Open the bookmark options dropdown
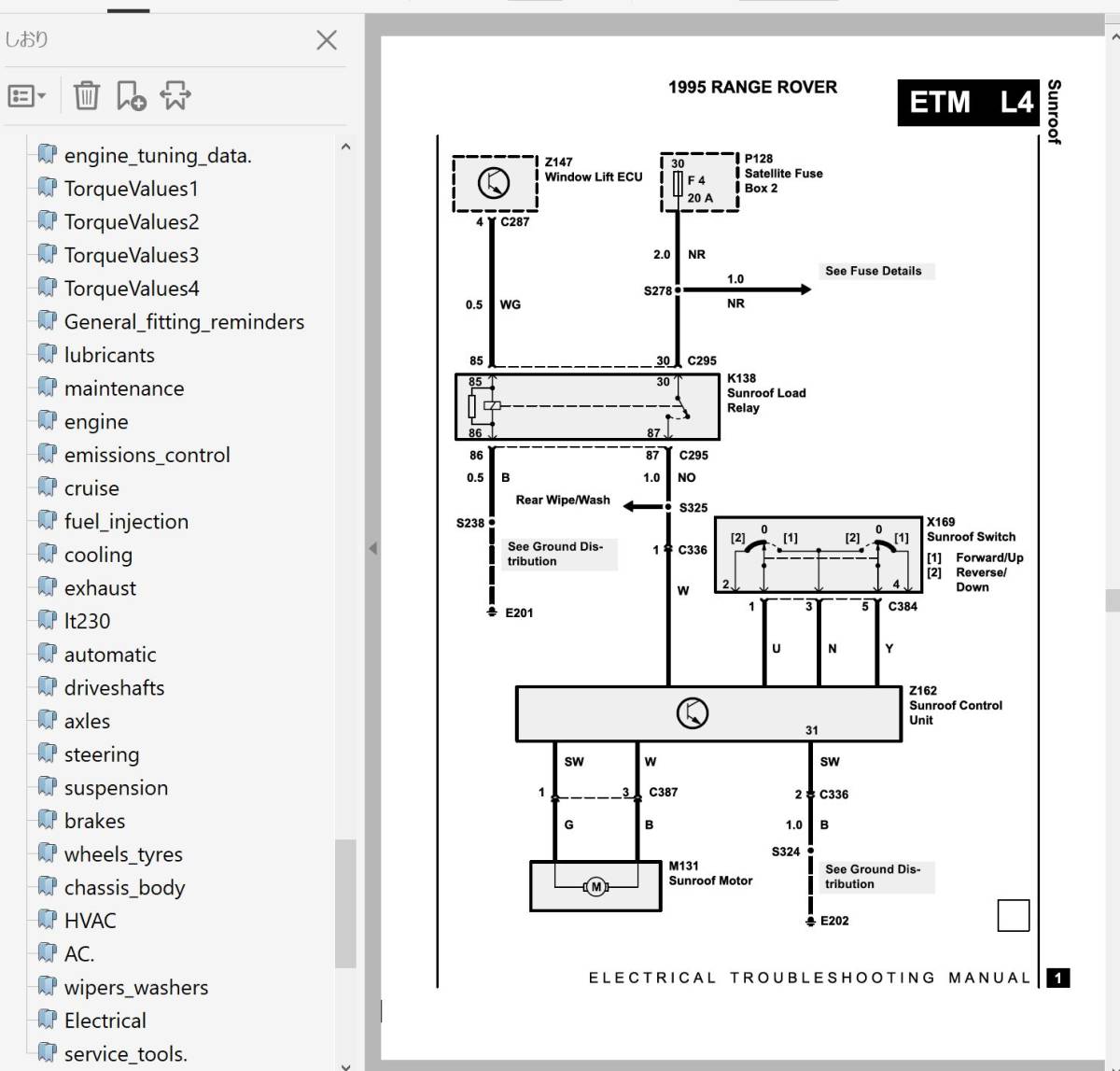This screenshot has width=1120, height=1071. point(26,95)
